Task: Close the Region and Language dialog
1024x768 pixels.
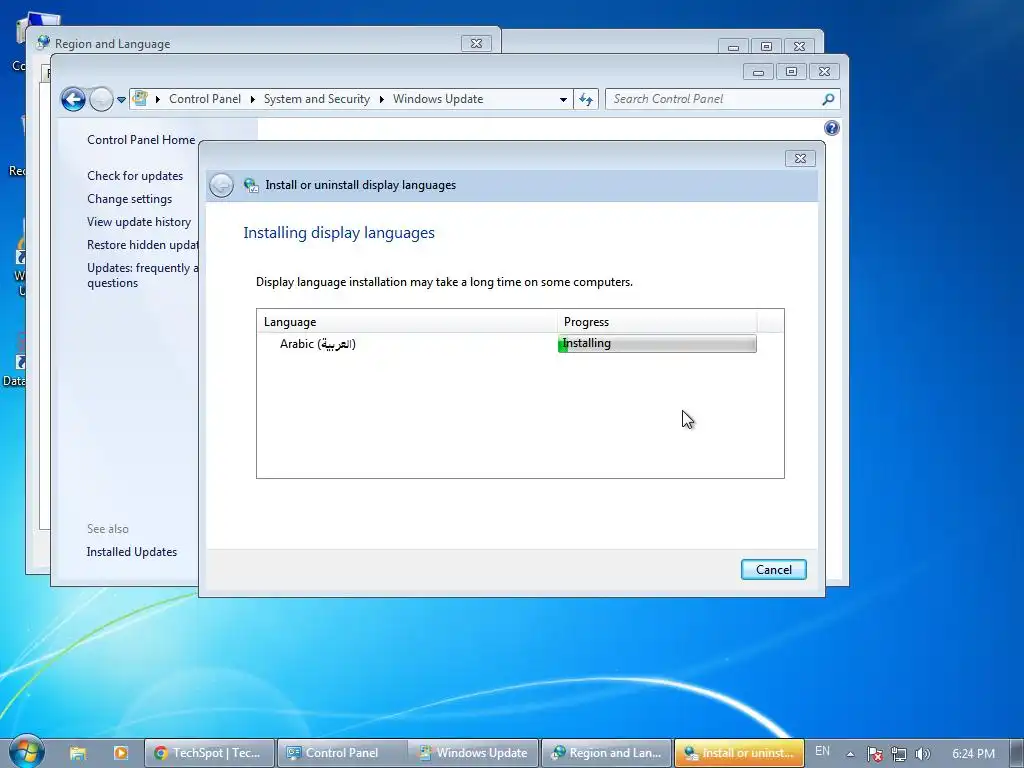Action: coord(476,44)
